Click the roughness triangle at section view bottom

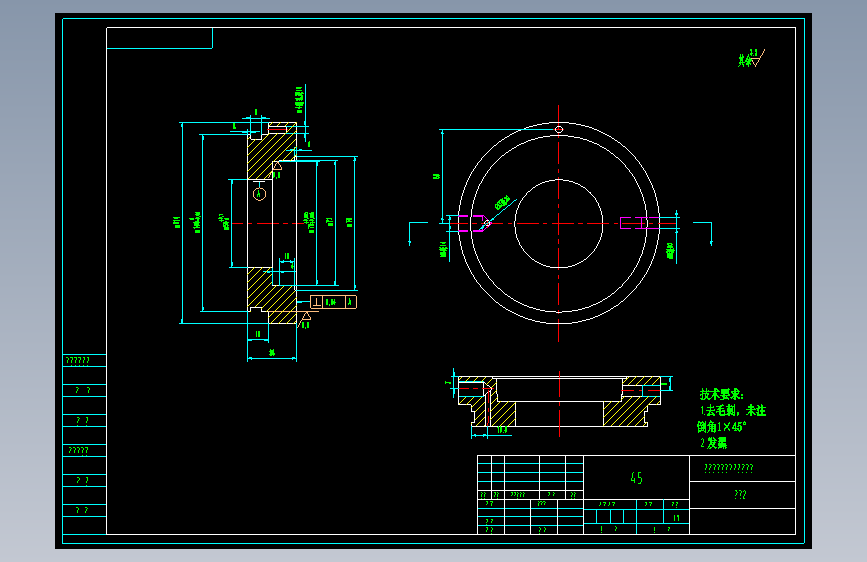tap(305, 318)
